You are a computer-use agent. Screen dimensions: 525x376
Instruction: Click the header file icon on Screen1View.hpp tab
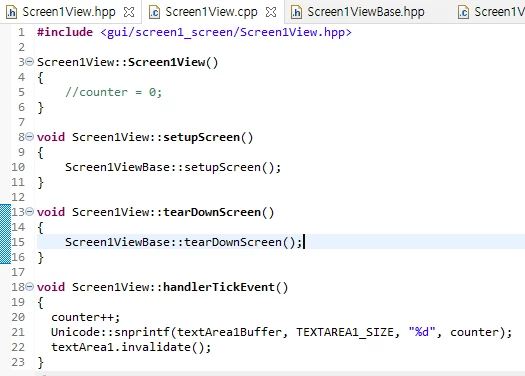click(x=12, y=12)
